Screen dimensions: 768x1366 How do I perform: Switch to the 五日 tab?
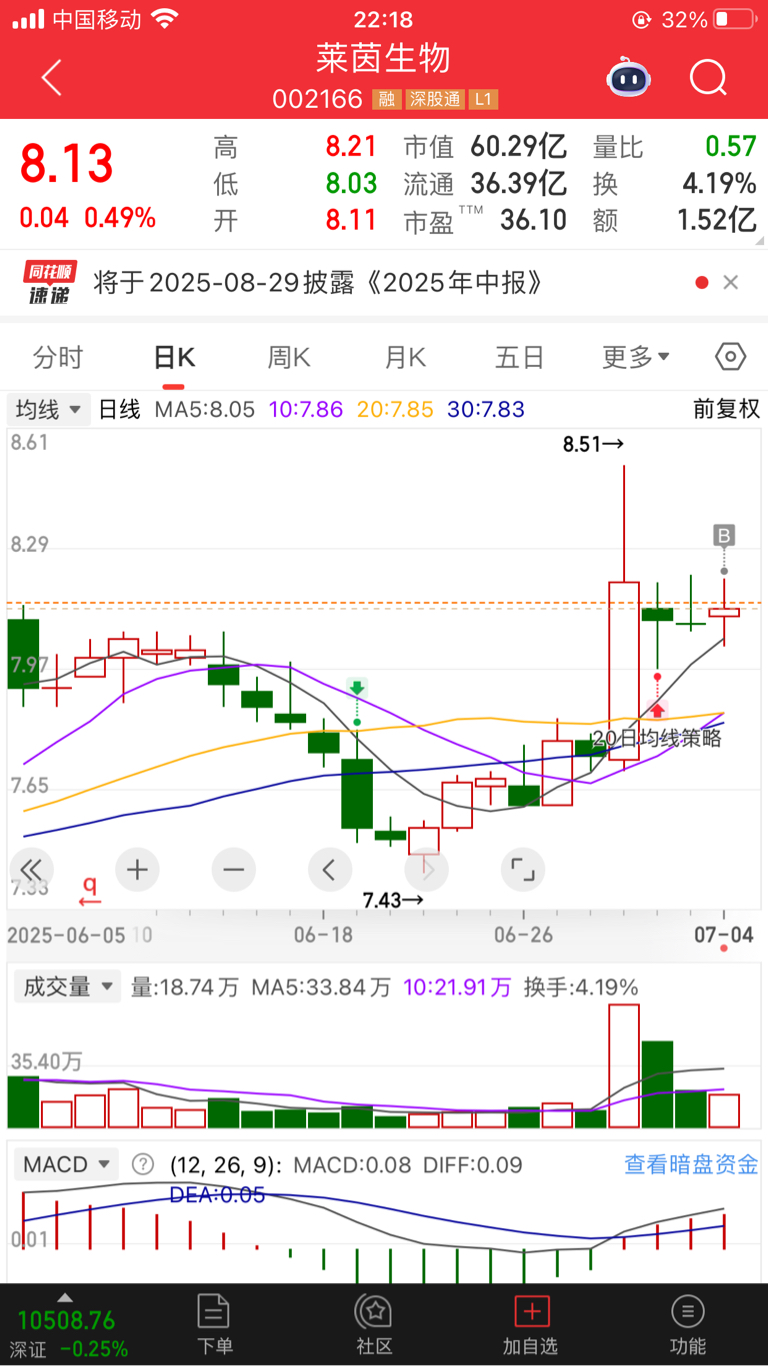(x=520, y=357)
